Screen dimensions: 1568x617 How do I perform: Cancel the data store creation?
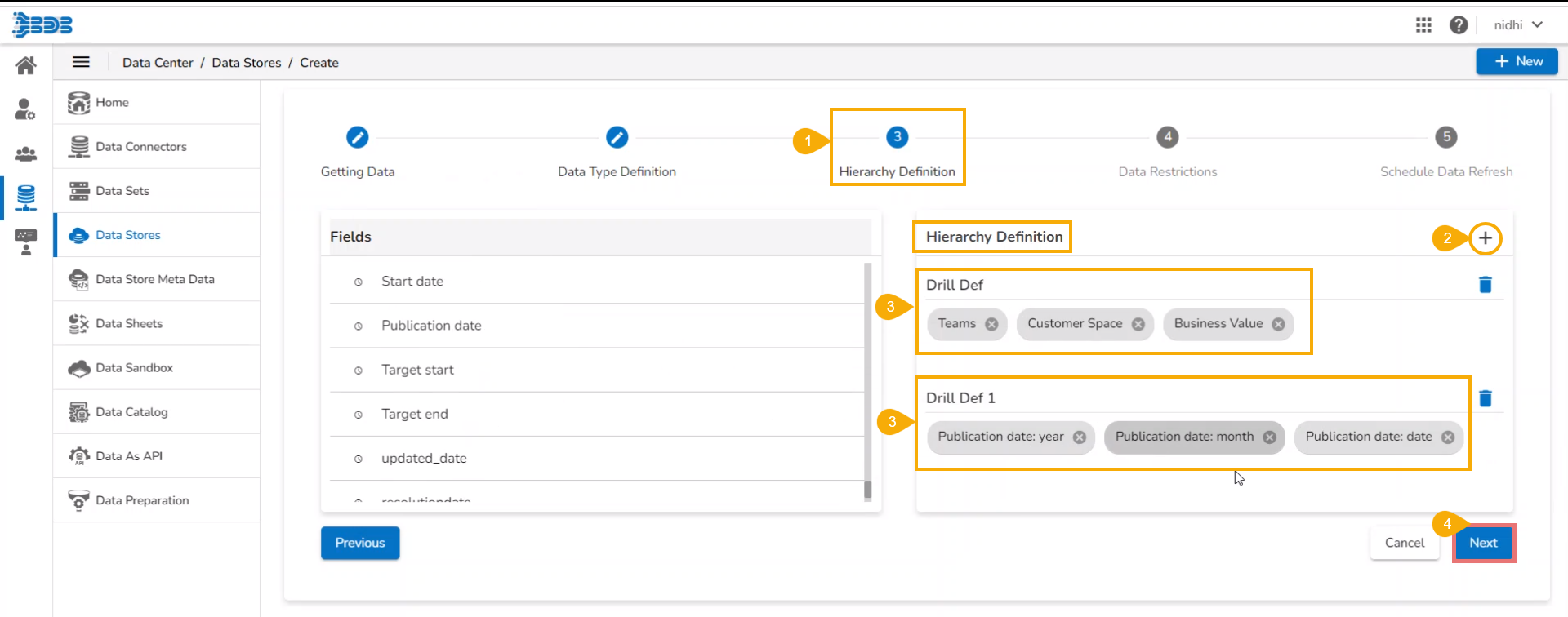point(1404,543)
